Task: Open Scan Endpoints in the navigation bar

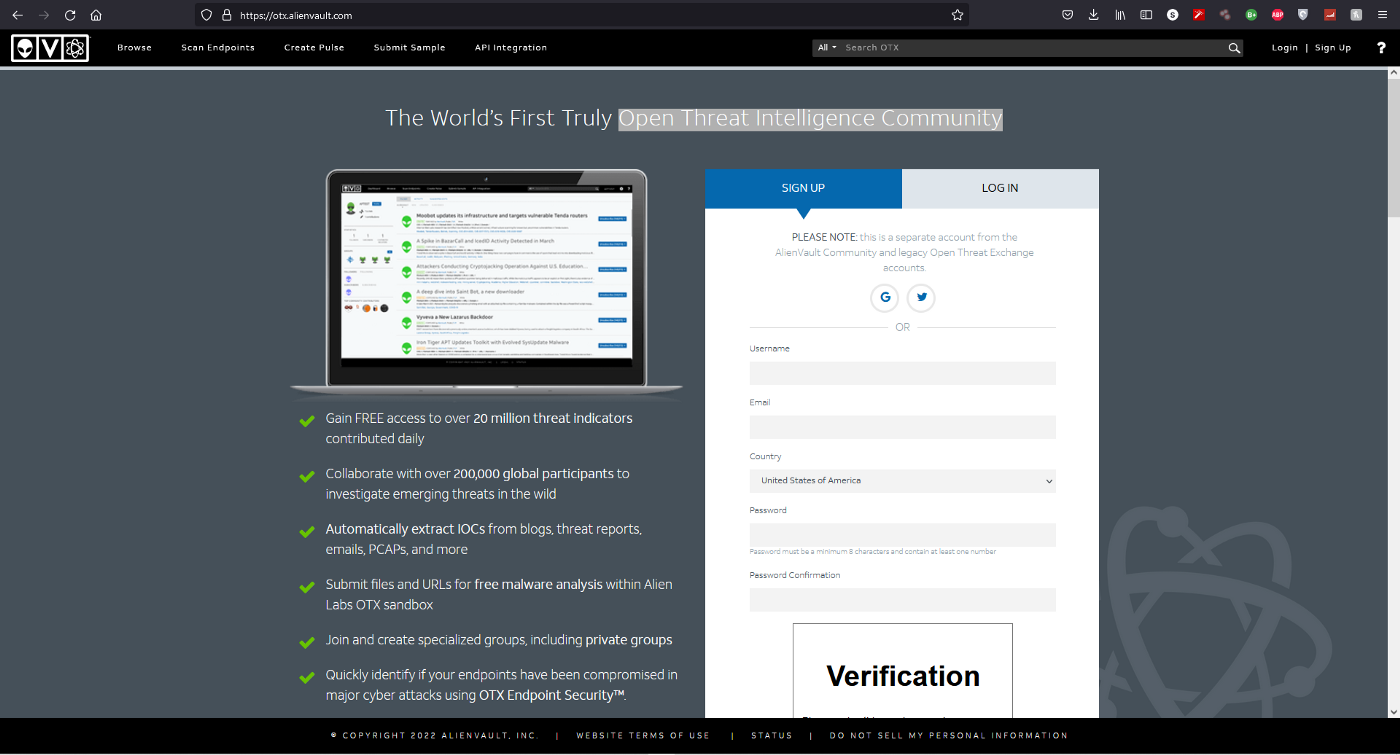Action: [218, 48]
